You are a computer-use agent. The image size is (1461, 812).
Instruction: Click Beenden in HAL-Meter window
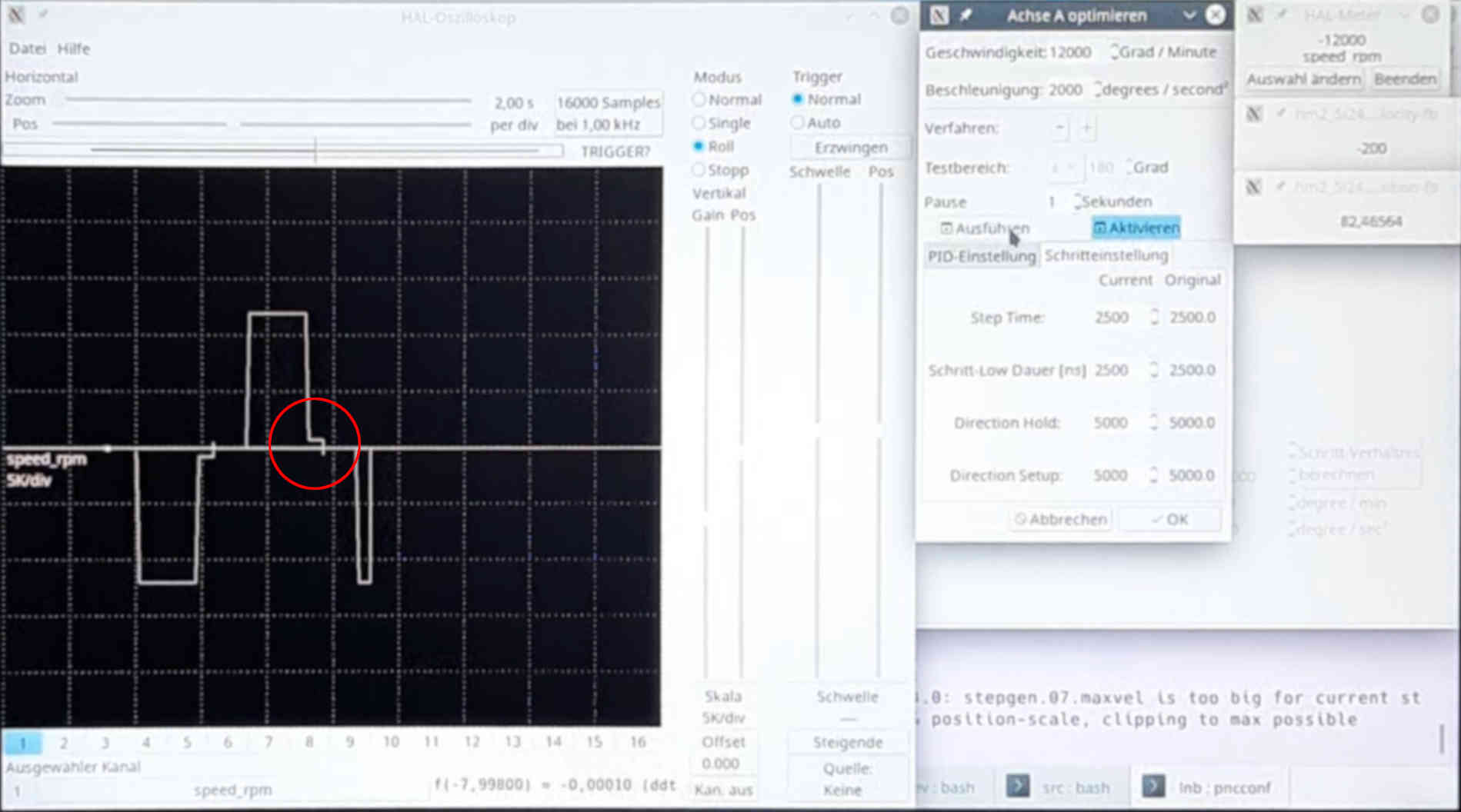coord(1405,79)
